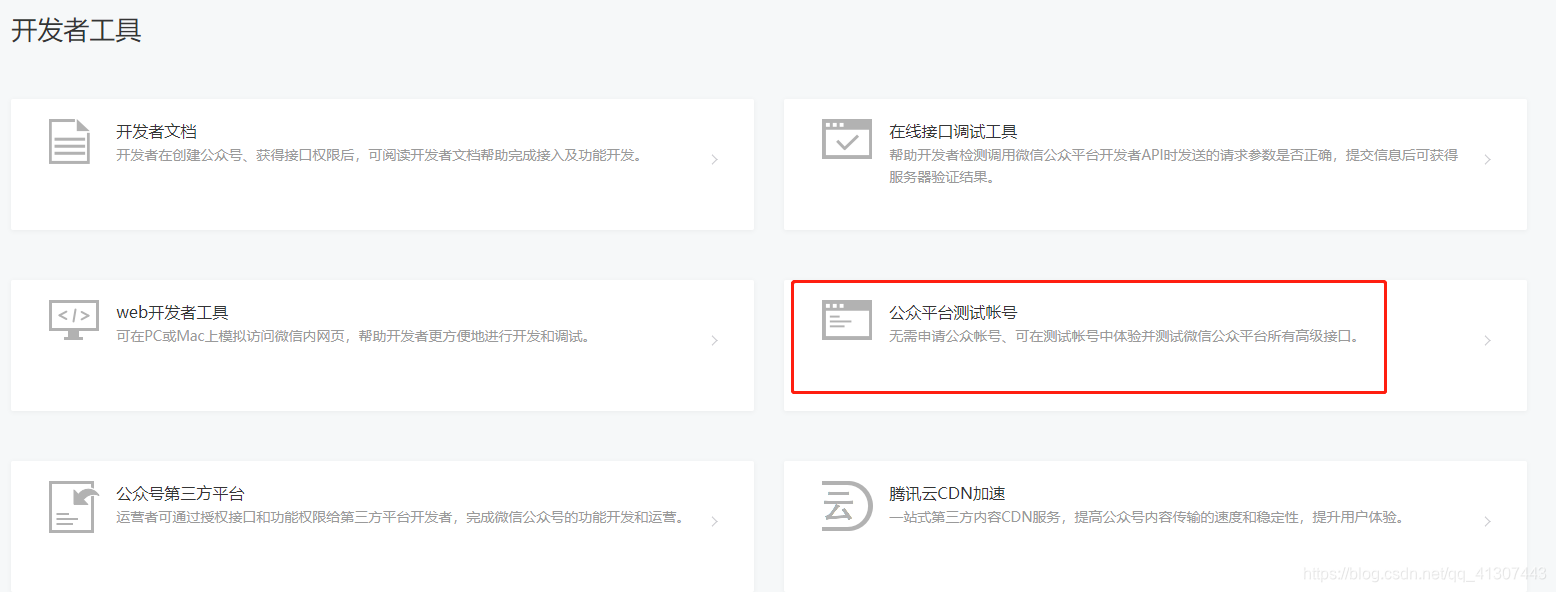The image size is (1556, 592).
Task: Click the 开发者工具 page heading
Action: (x=76, y=30)
